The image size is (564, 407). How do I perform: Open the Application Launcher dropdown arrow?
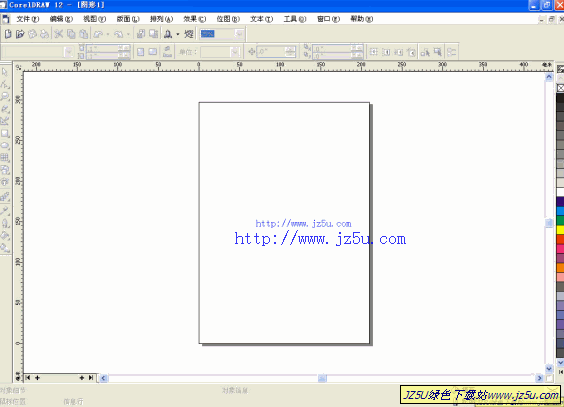(x=177, y=34)
